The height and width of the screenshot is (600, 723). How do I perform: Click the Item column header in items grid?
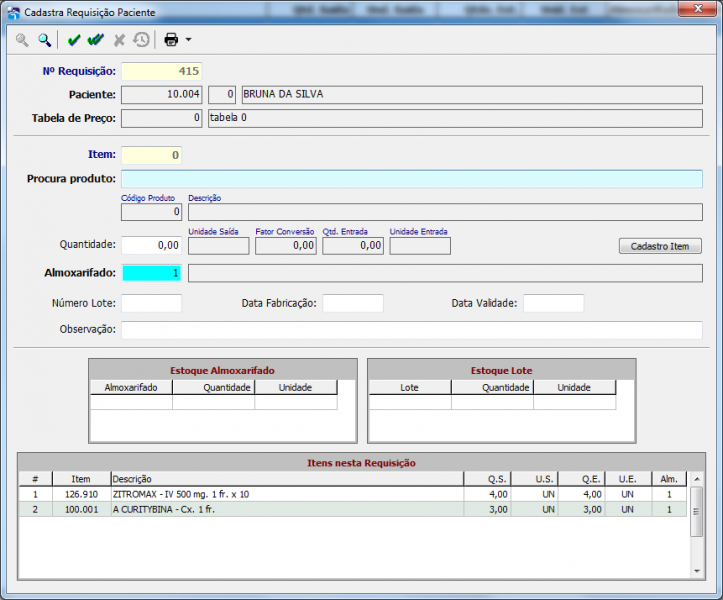81,479
